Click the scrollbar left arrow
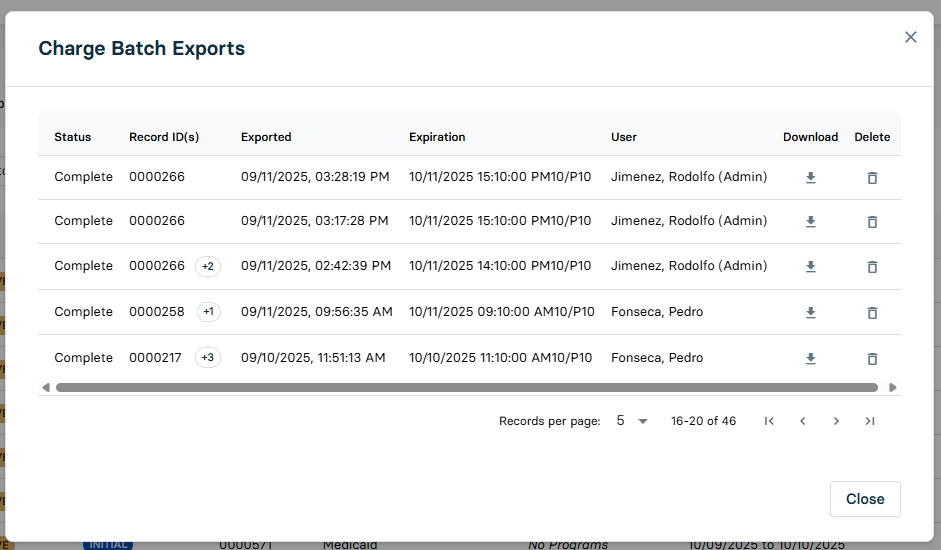This screenshot has height=550, width=941. 46,388
